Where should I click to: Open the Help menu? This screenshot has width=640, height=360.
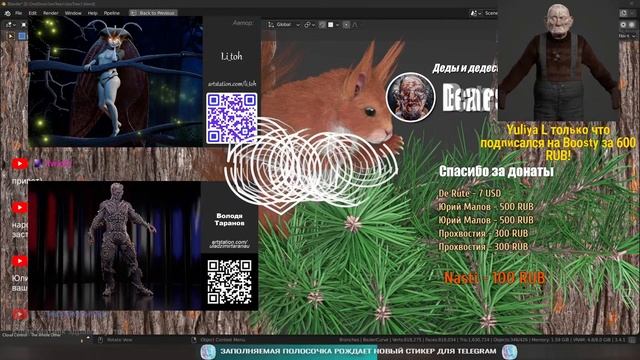coord(93,13)
